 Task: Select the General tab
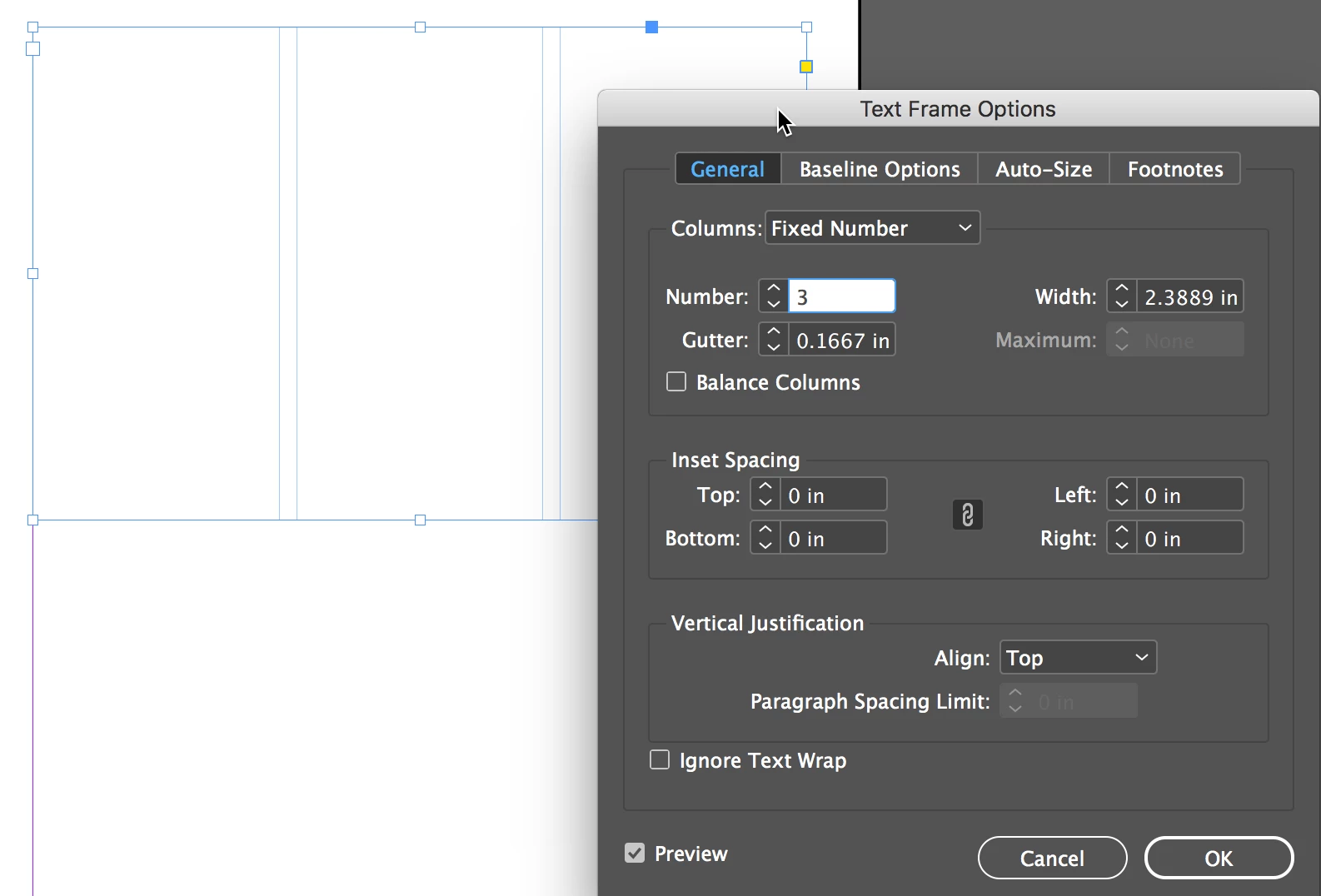[728, 169]
